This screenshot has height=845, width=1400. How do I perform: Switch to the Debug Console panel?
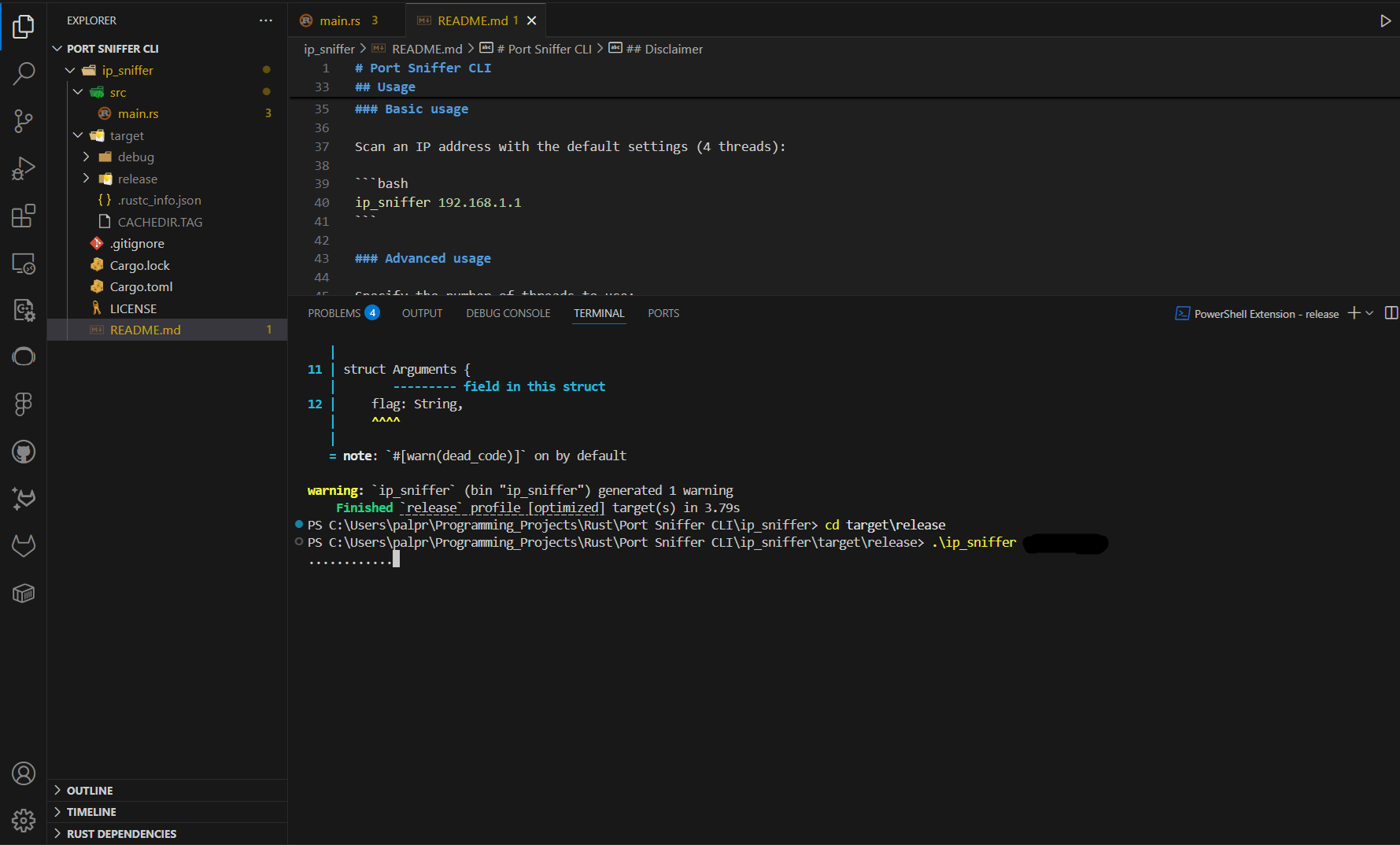coord(508,312)
